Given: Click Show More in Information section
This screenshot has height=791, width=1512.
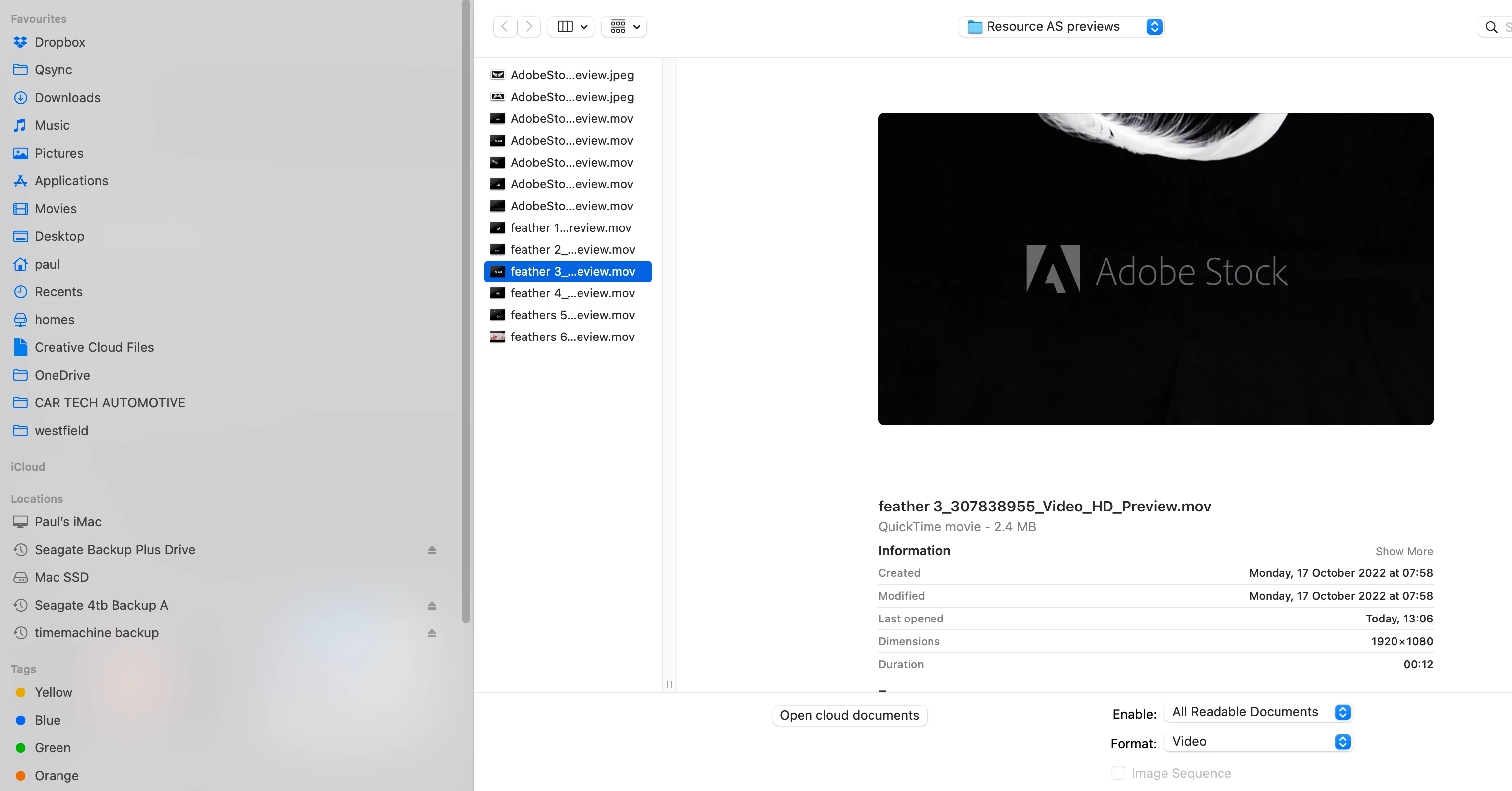Looking at the screenshot, I should [x=1404, y=551].
